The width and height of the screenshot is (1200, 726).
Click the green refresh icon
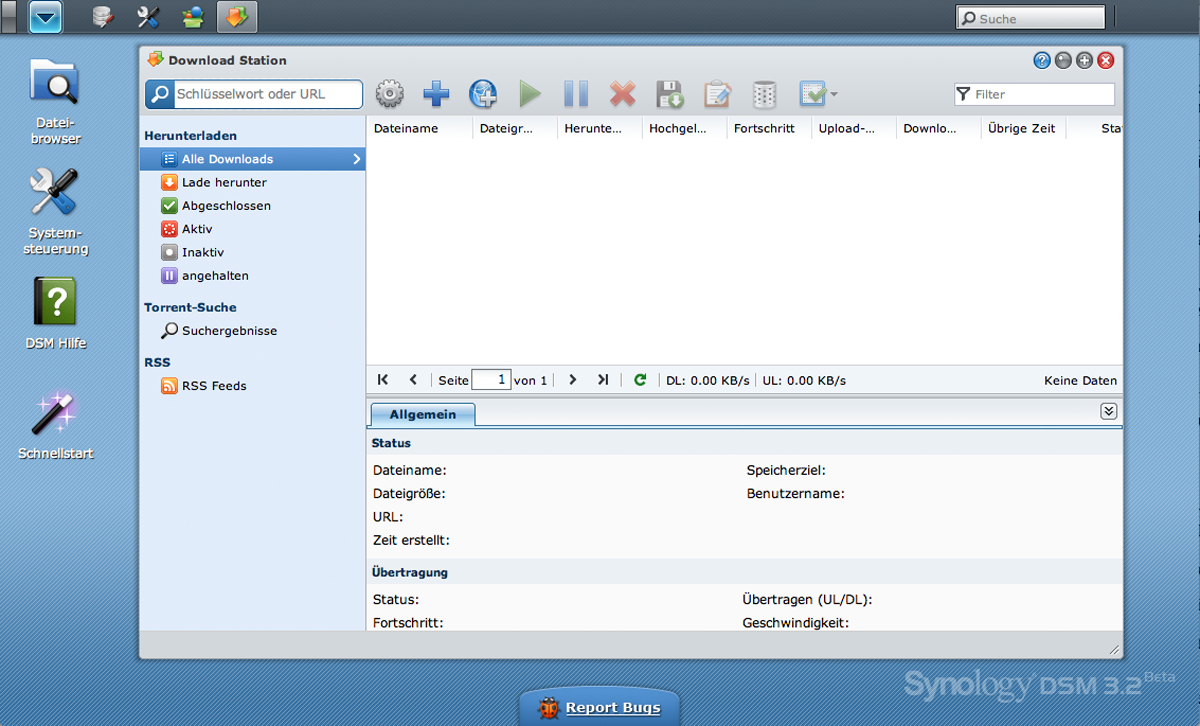(x=640, y=380)
